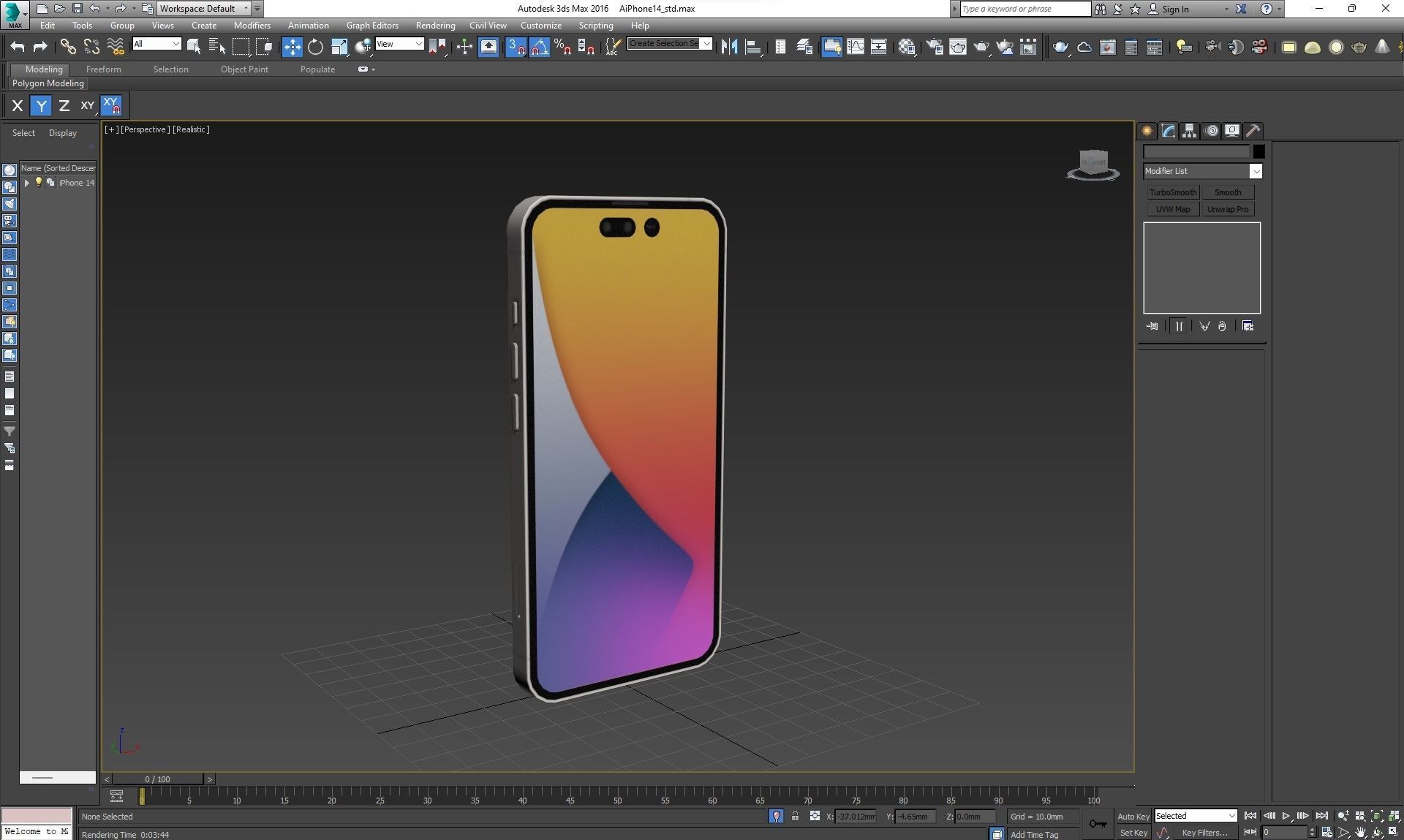
Task: Toggle Set Key mode
Action: pos(1133,833)
